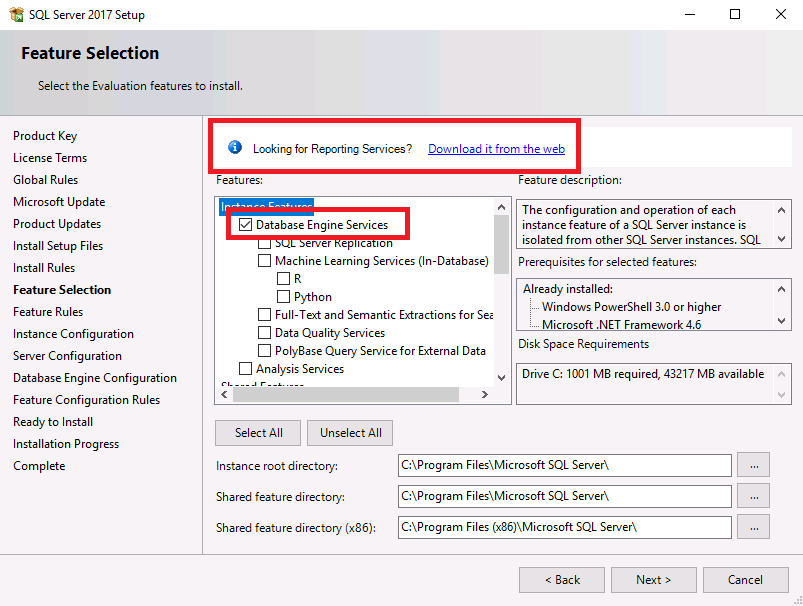Enable Full-Text and Semantic Extractions checkbox
The height and width of the screenshot is (606, 803).
[264, 315]
